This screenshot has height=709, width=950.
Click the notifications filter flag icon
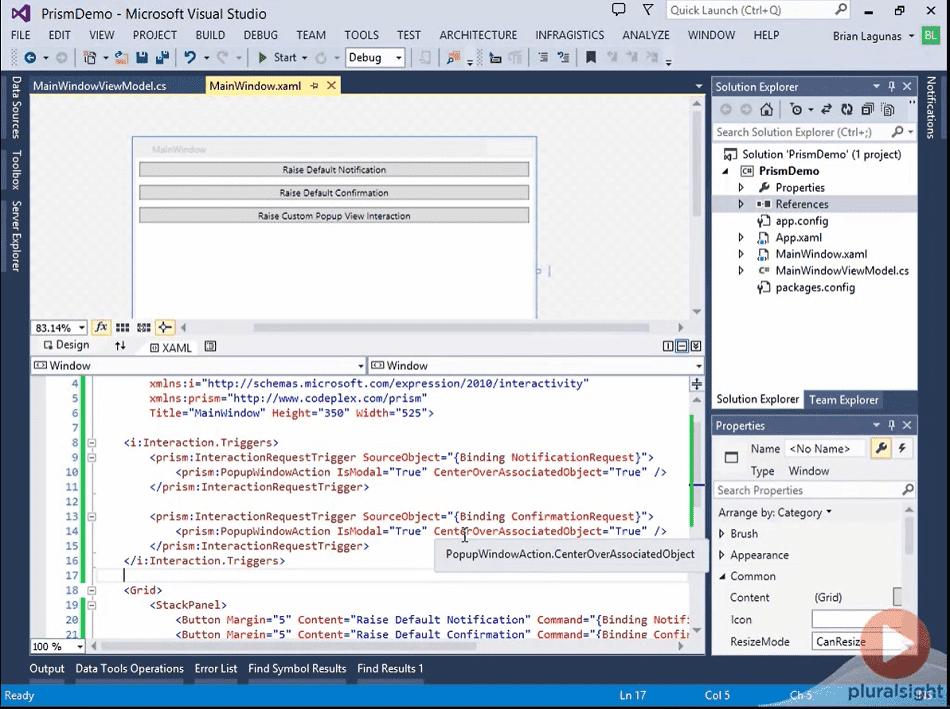tap(648, 10)
